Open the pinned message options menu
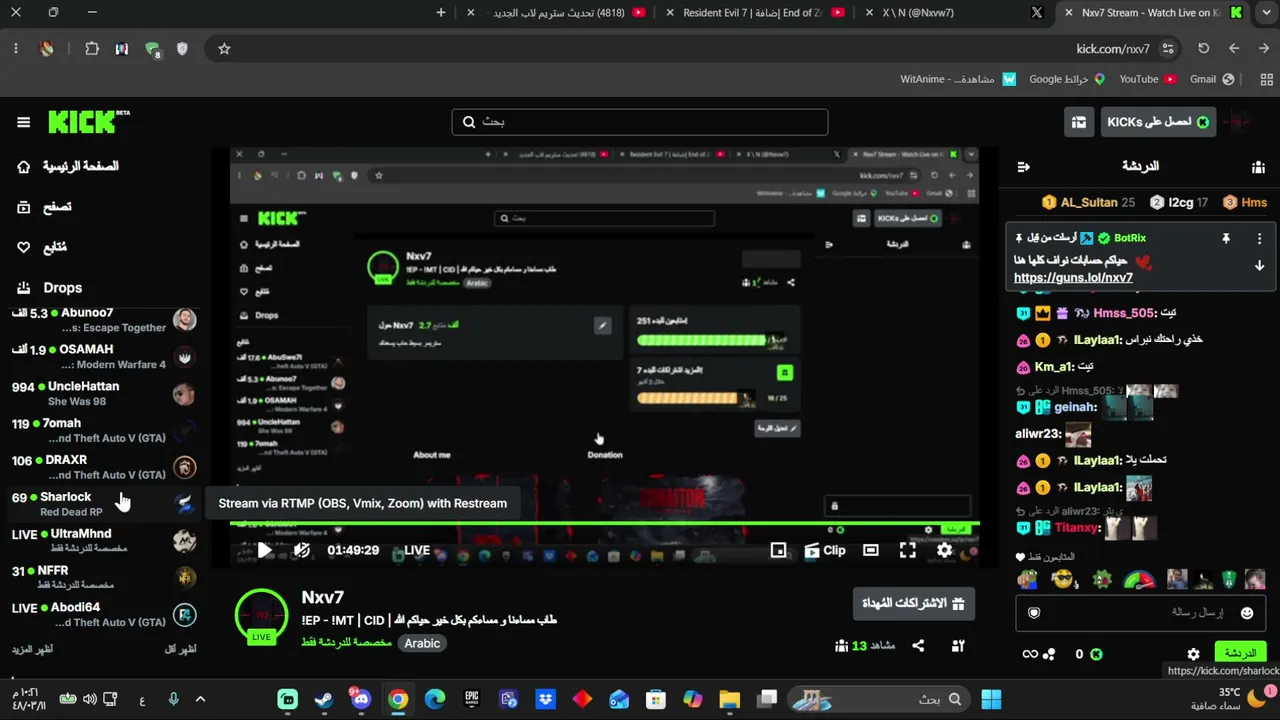This screenshot has height=720, width=1280. 1259,239
